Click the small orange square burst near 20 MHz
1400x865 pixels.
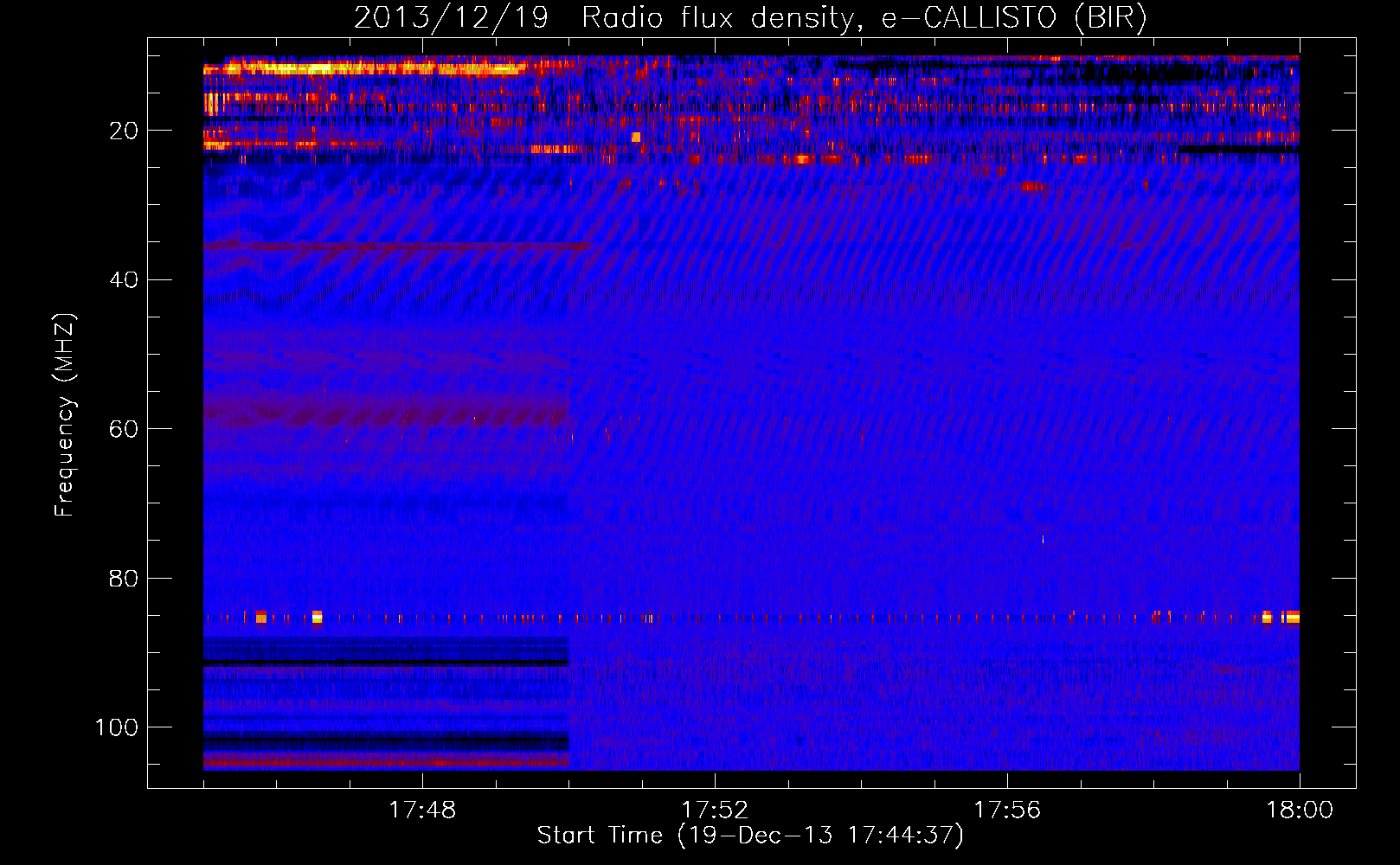(x=636, y=137)
